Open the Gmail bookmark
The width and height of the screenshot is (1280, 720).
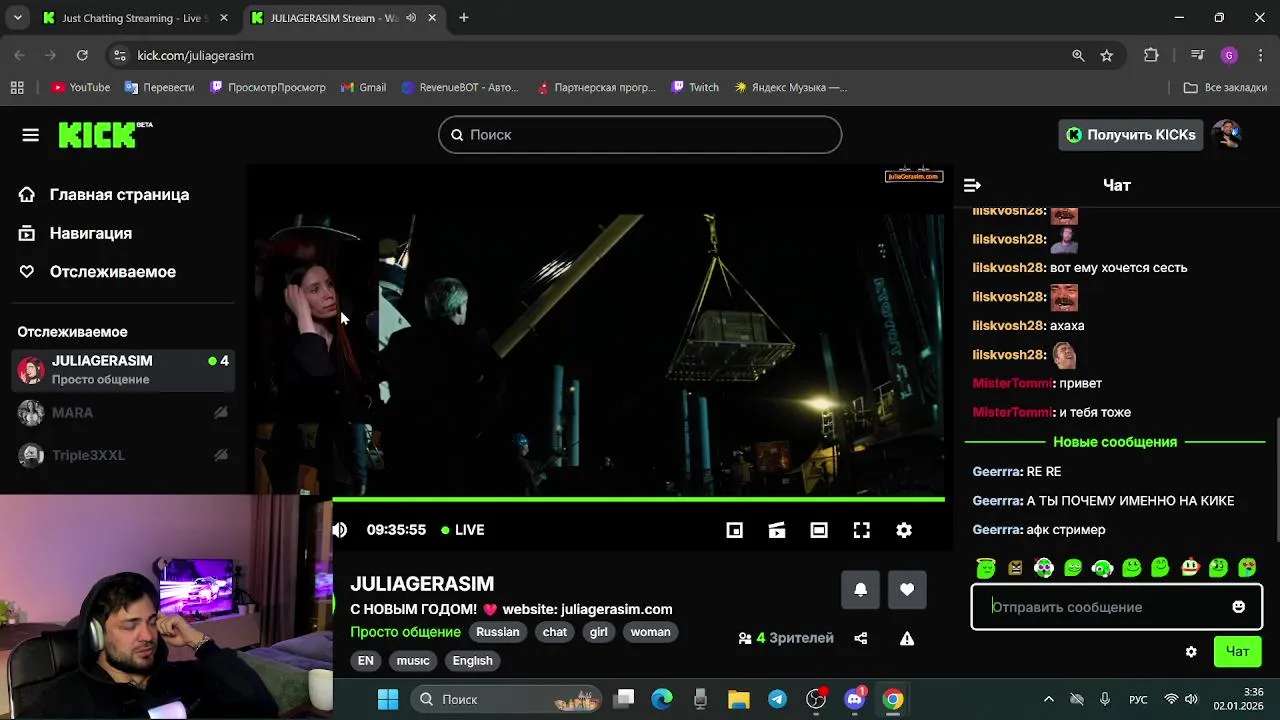pos(363,88)
